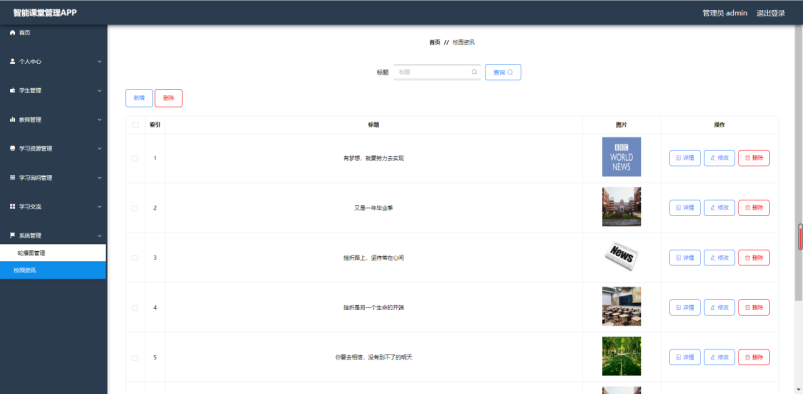
Task: Click 修改 for row 5
Action: [720, 357]
